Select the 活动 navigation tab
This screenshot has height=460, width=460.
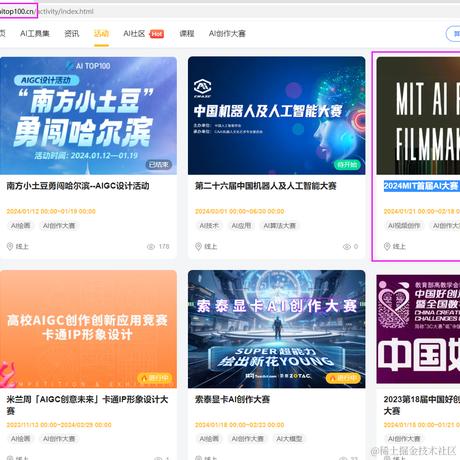101,33
